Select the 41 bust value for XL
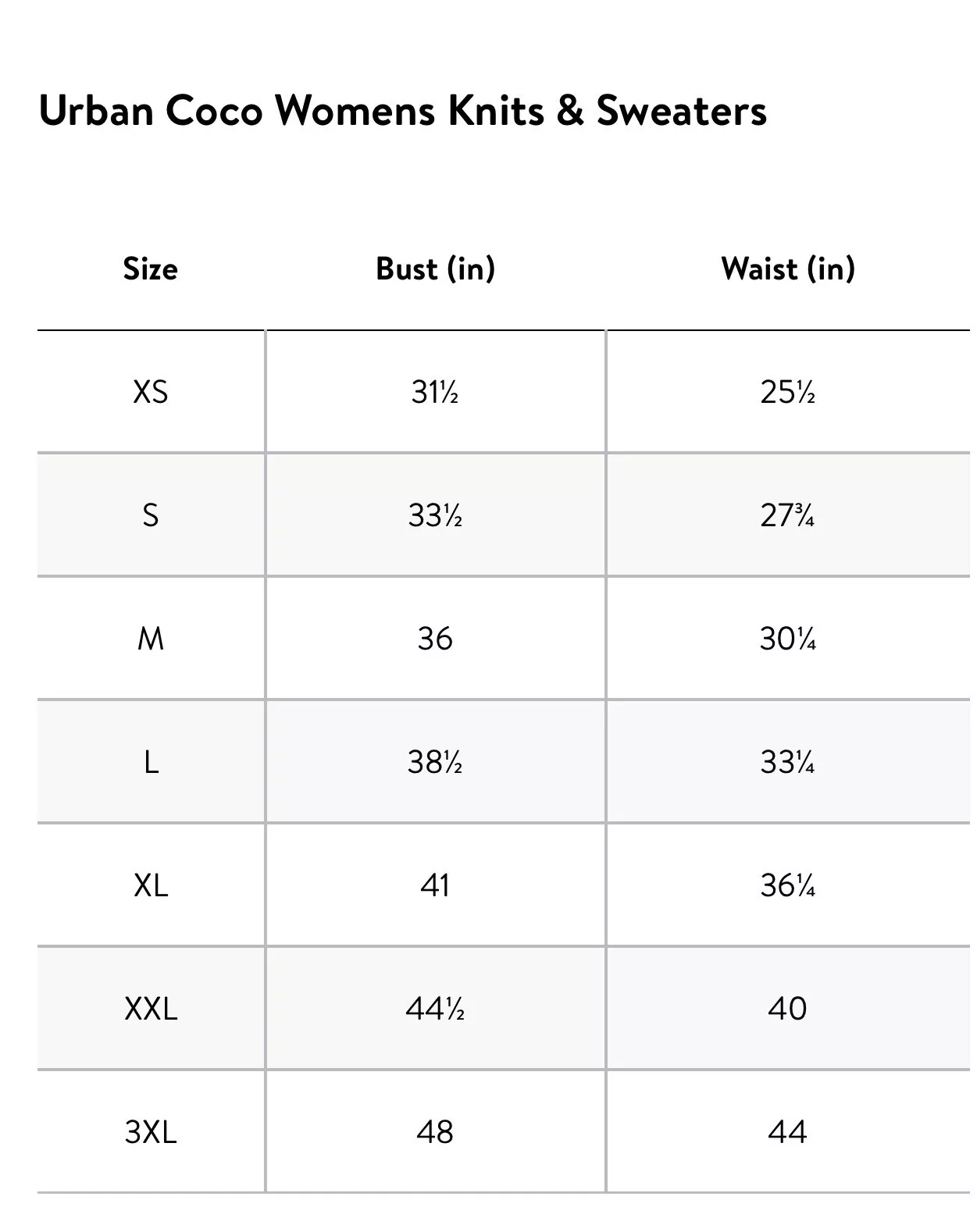The width and height of the screenshot is (977, 1232). point(435,885)
